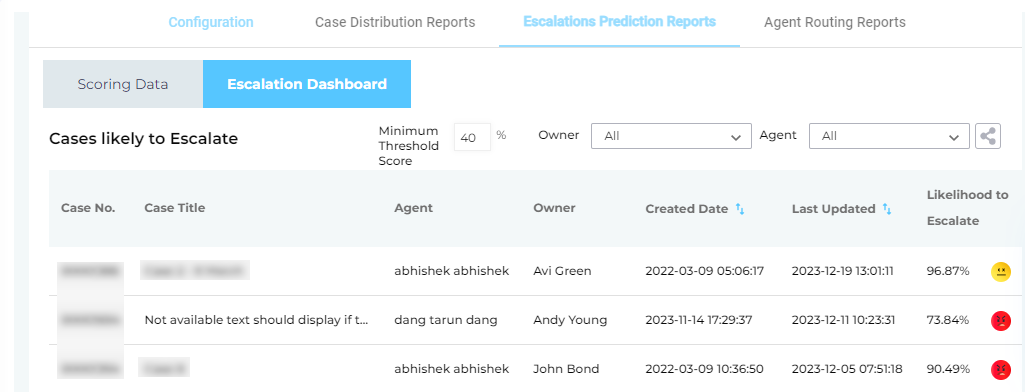Screen dimensions: 1025x392
Task: Click red angry face for 73.84% case
Action: 1000,320
